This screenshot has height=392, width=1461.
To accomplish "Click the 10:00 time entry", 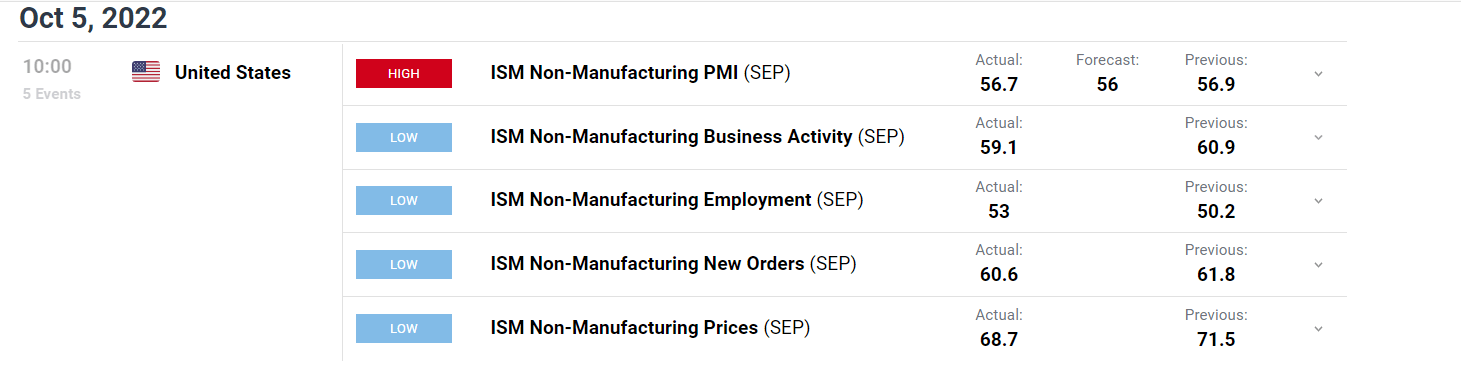I will pyautogui.click(x=47, y=67).
